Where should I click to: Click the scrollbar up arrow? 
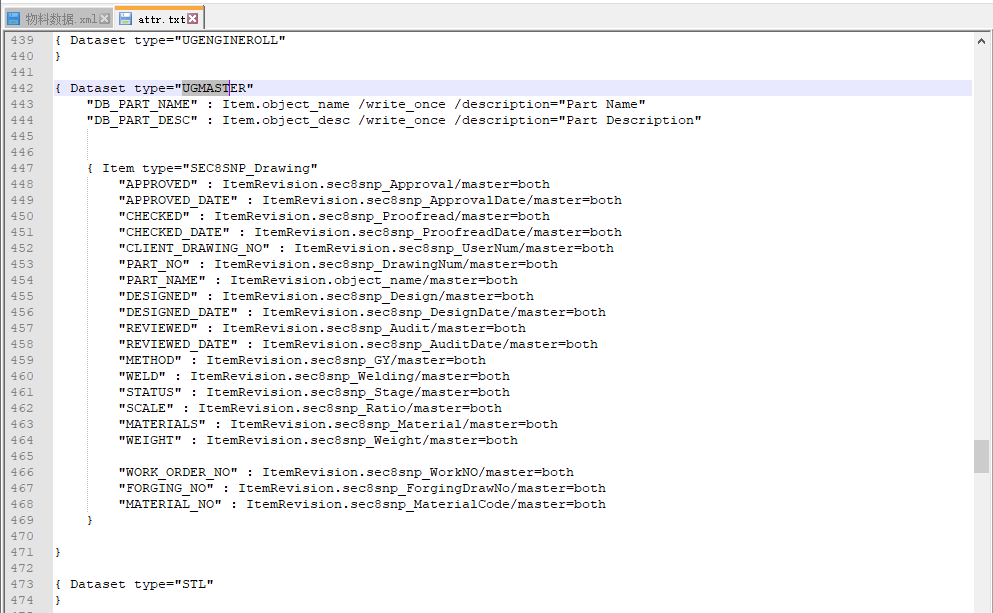981,41
